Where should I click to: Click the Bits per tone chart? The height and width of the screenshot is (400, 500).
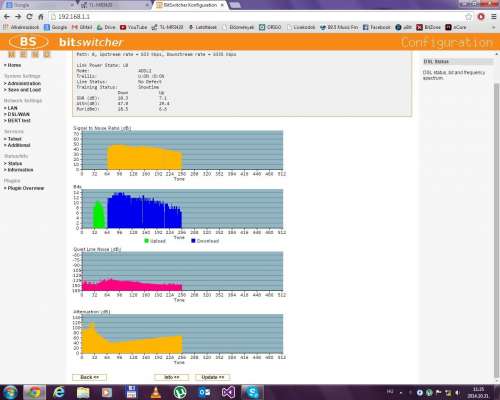click(x=182, y=209)
